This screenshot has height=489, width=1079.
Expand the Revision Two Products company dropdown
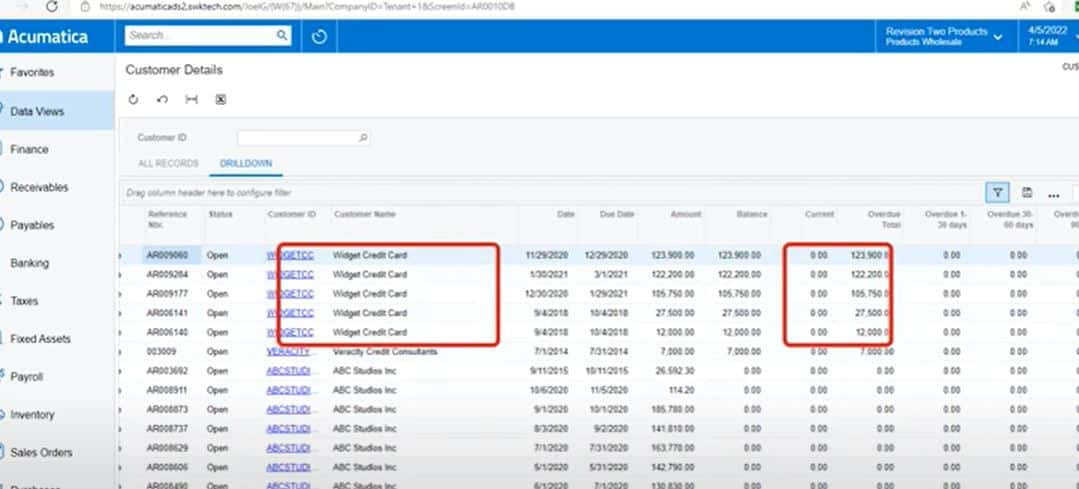coord(998,37)
